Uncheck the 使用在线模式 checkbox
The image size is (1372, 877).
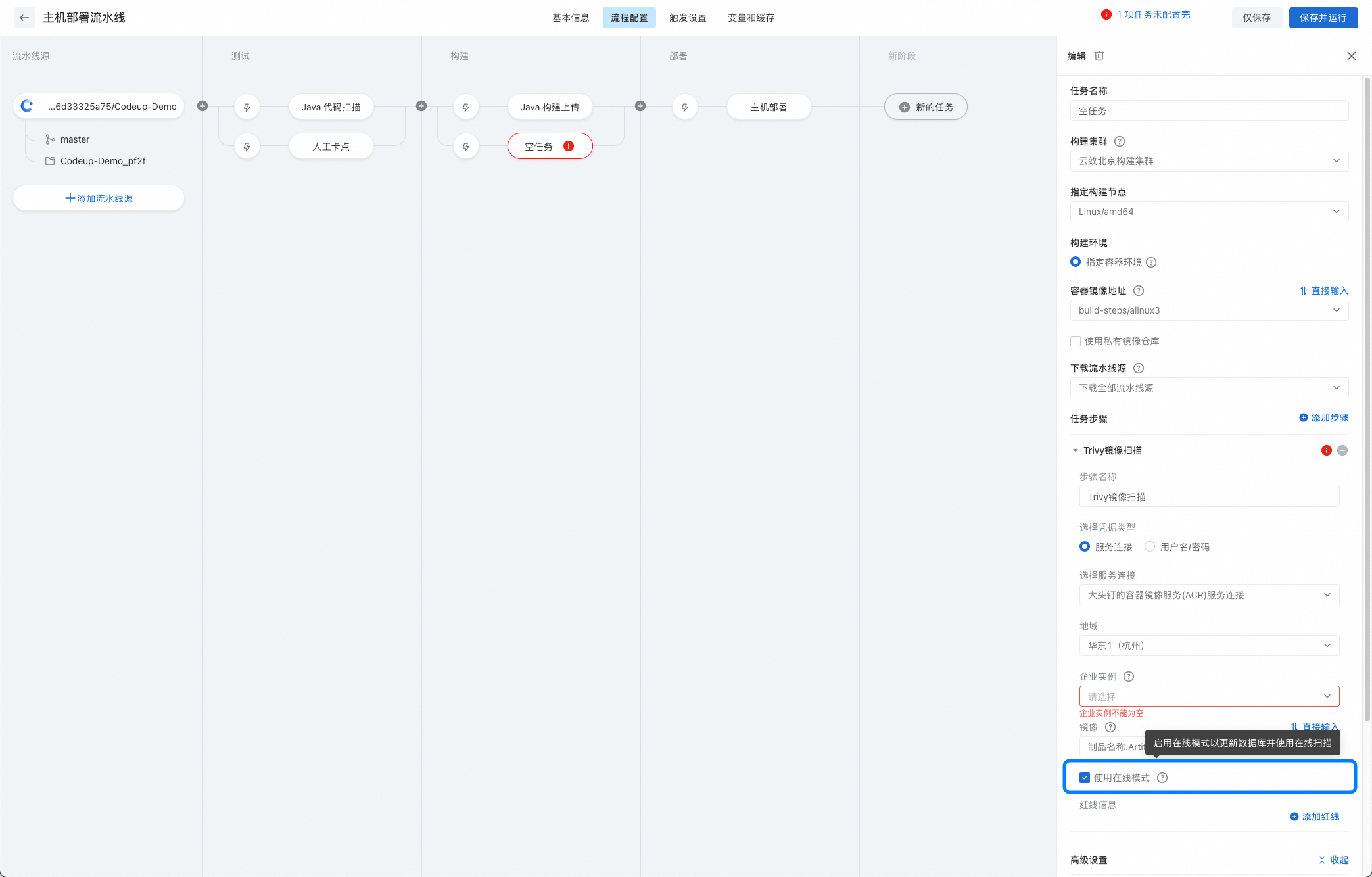[x=1085, y=778]
